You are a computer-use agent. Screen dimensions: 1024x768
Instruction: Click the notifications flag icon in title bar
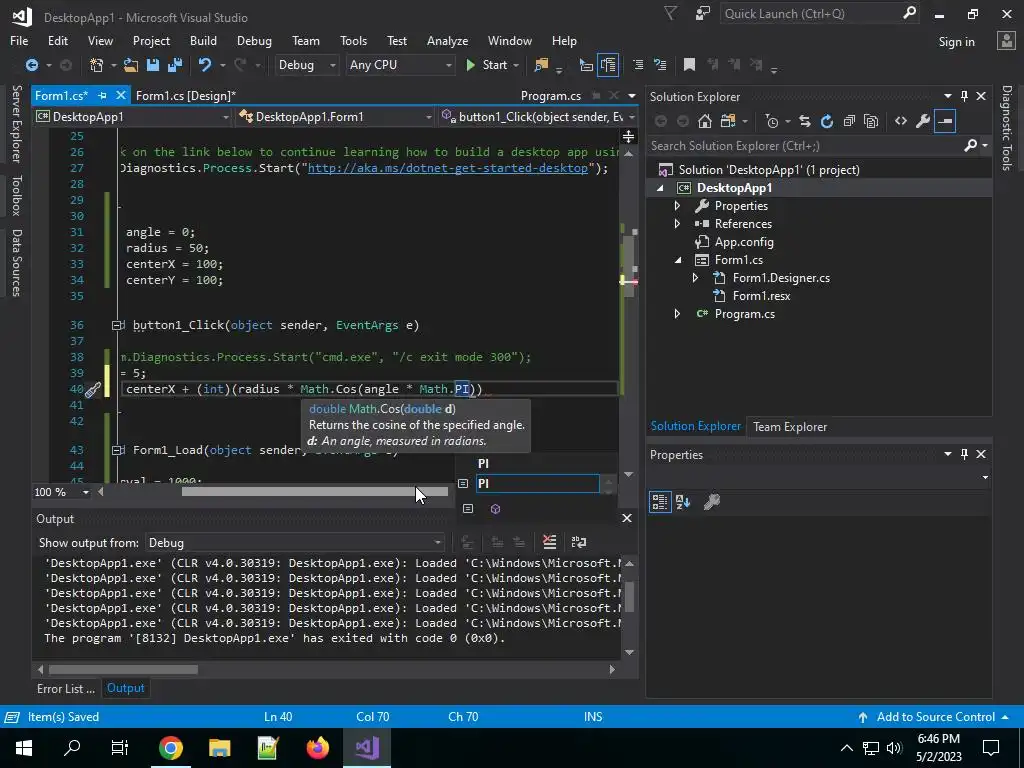[671, 13]
